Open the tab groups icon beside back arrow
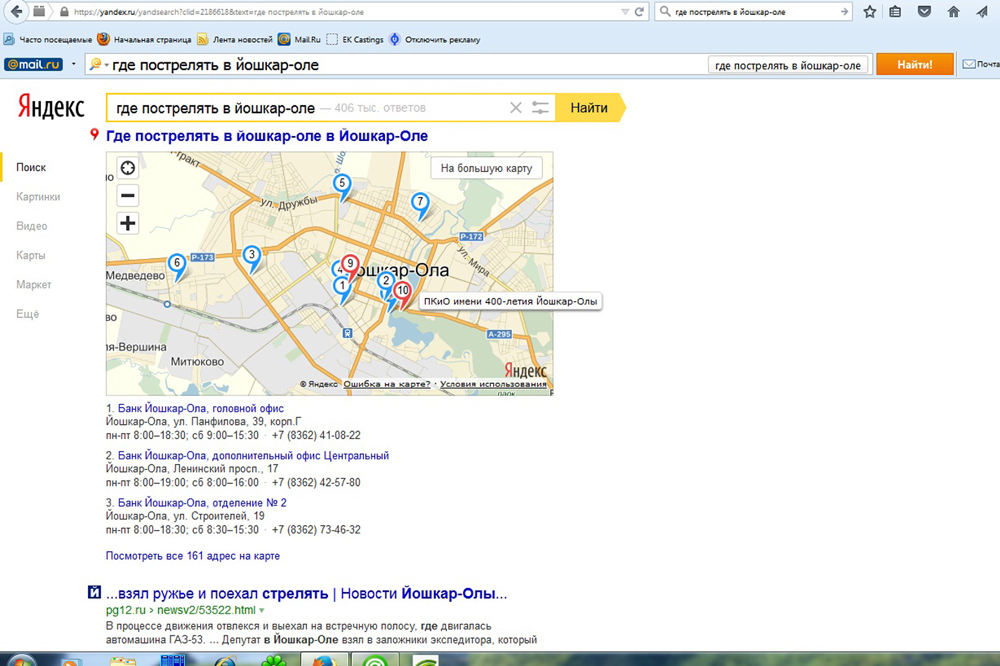 39,11
